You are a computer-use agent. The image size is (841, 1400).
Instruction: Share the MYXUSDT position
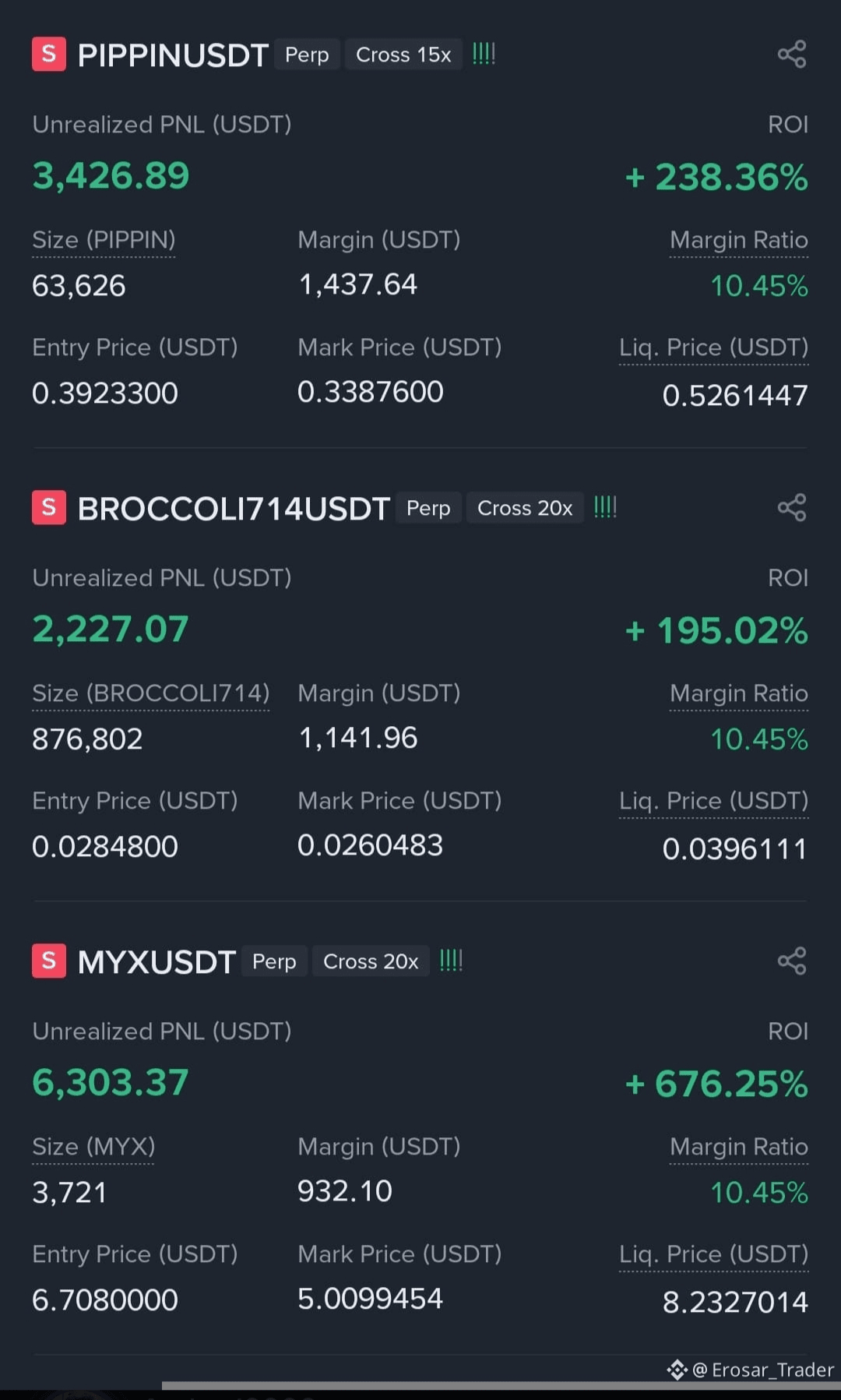[791, 961]
